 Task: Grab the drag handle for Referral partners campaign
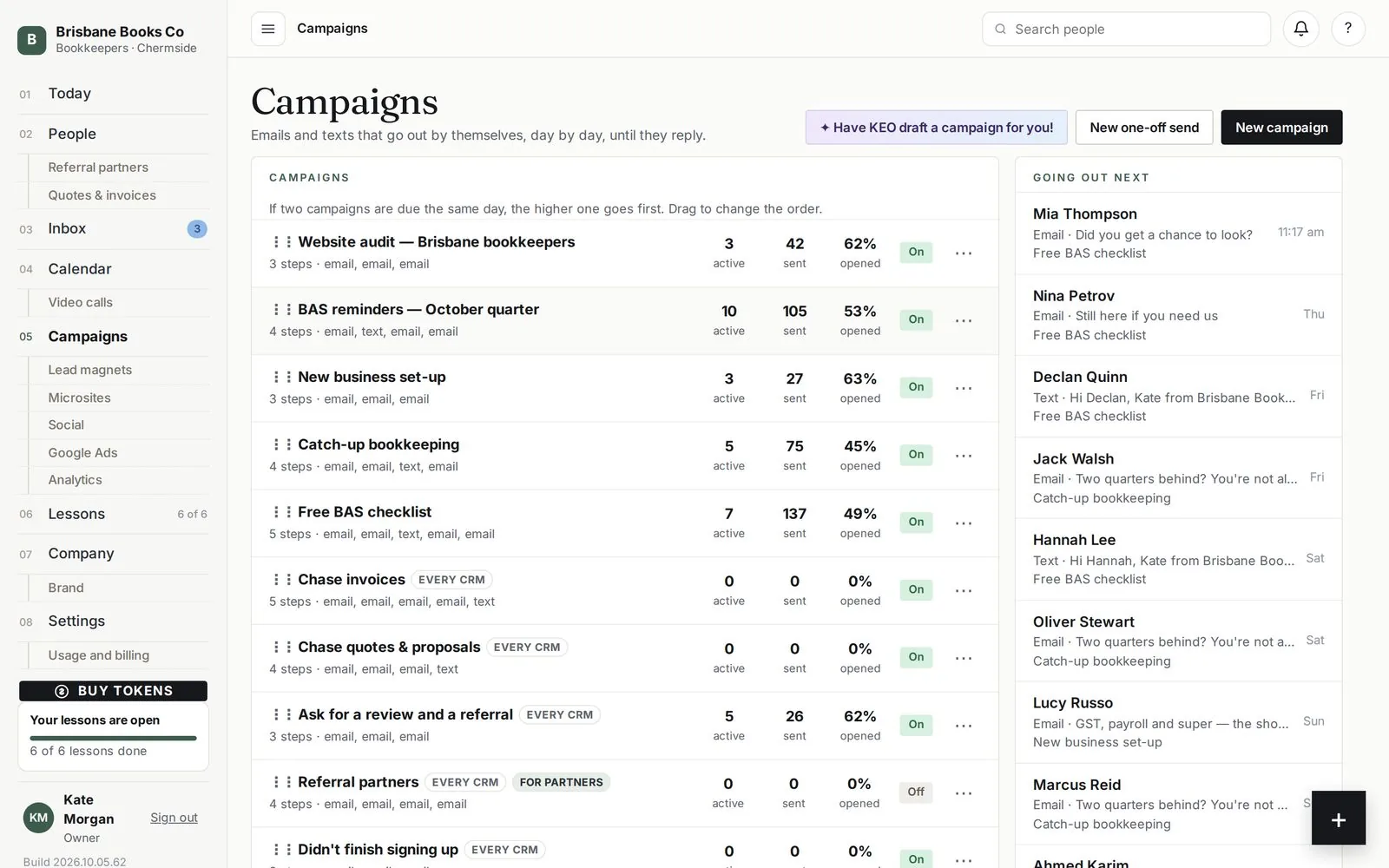pyautogui.click(x=282, y=782)
